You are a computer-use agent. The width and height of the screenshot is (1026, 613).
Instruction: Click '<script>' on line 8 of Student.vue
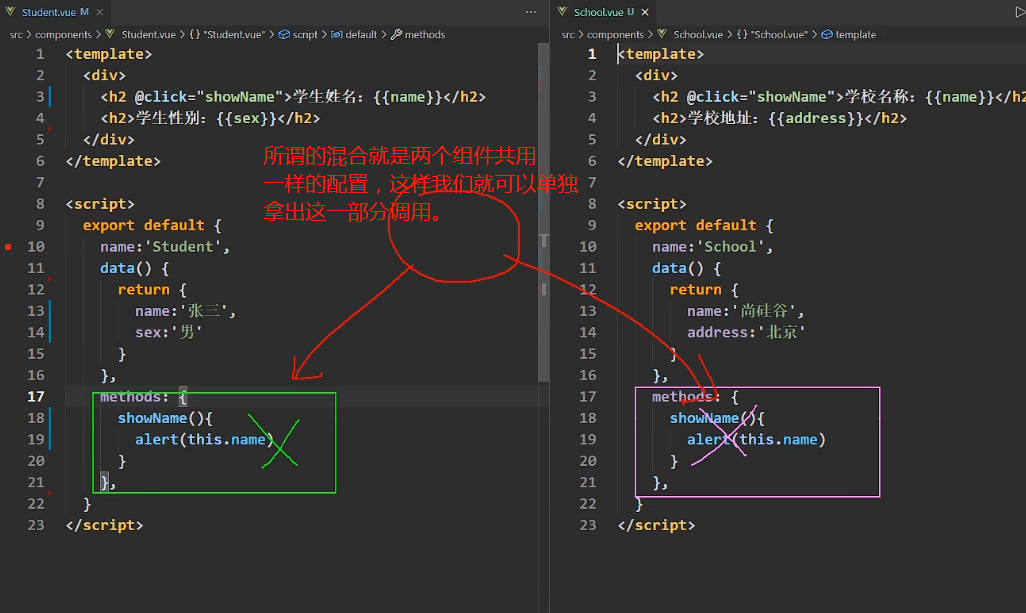(x=99, y=204)
